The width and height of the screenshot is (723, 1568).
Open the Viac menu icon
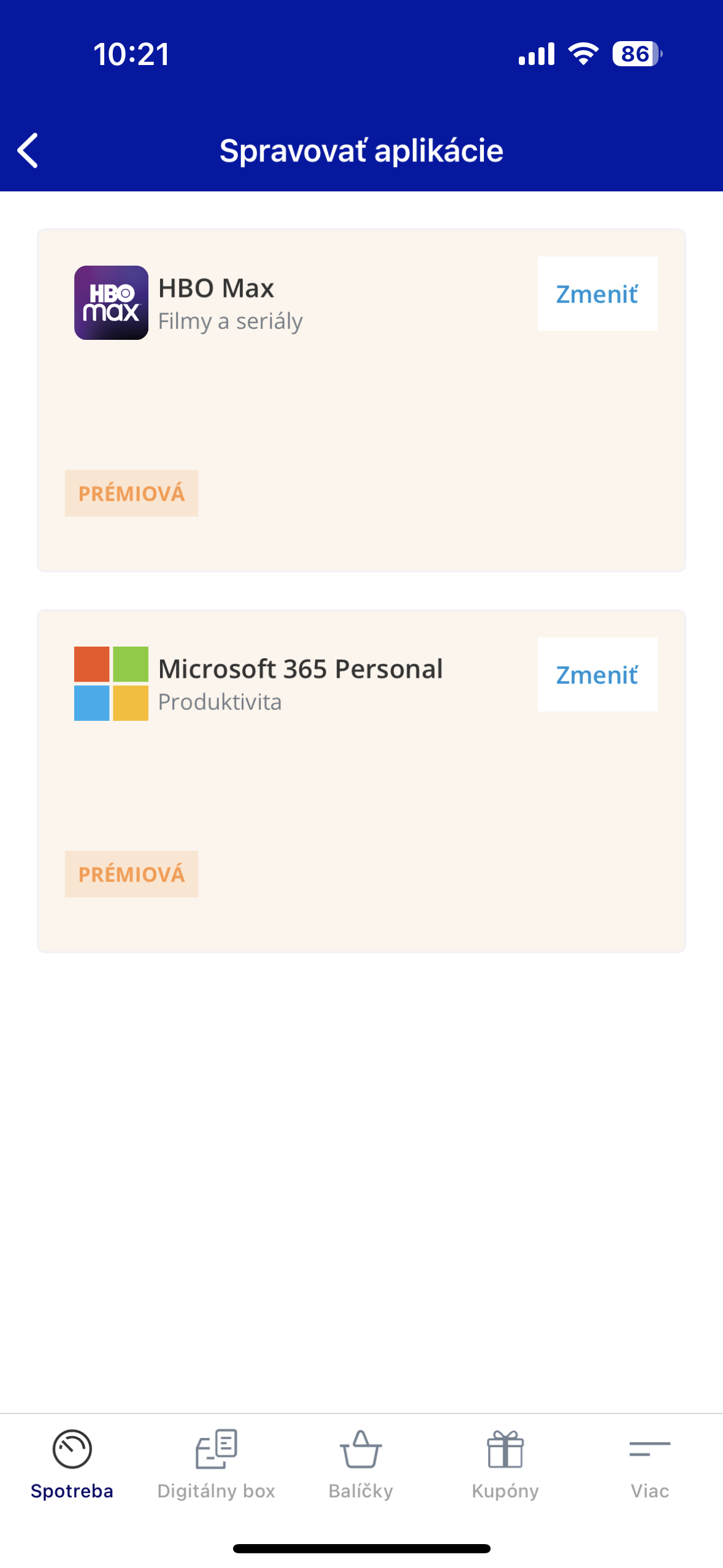(649, 1449)
